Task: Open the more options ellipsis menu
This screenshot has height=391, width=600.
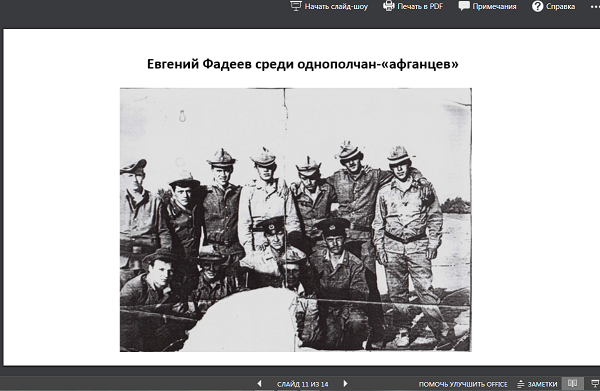Action: pos(595,7)
